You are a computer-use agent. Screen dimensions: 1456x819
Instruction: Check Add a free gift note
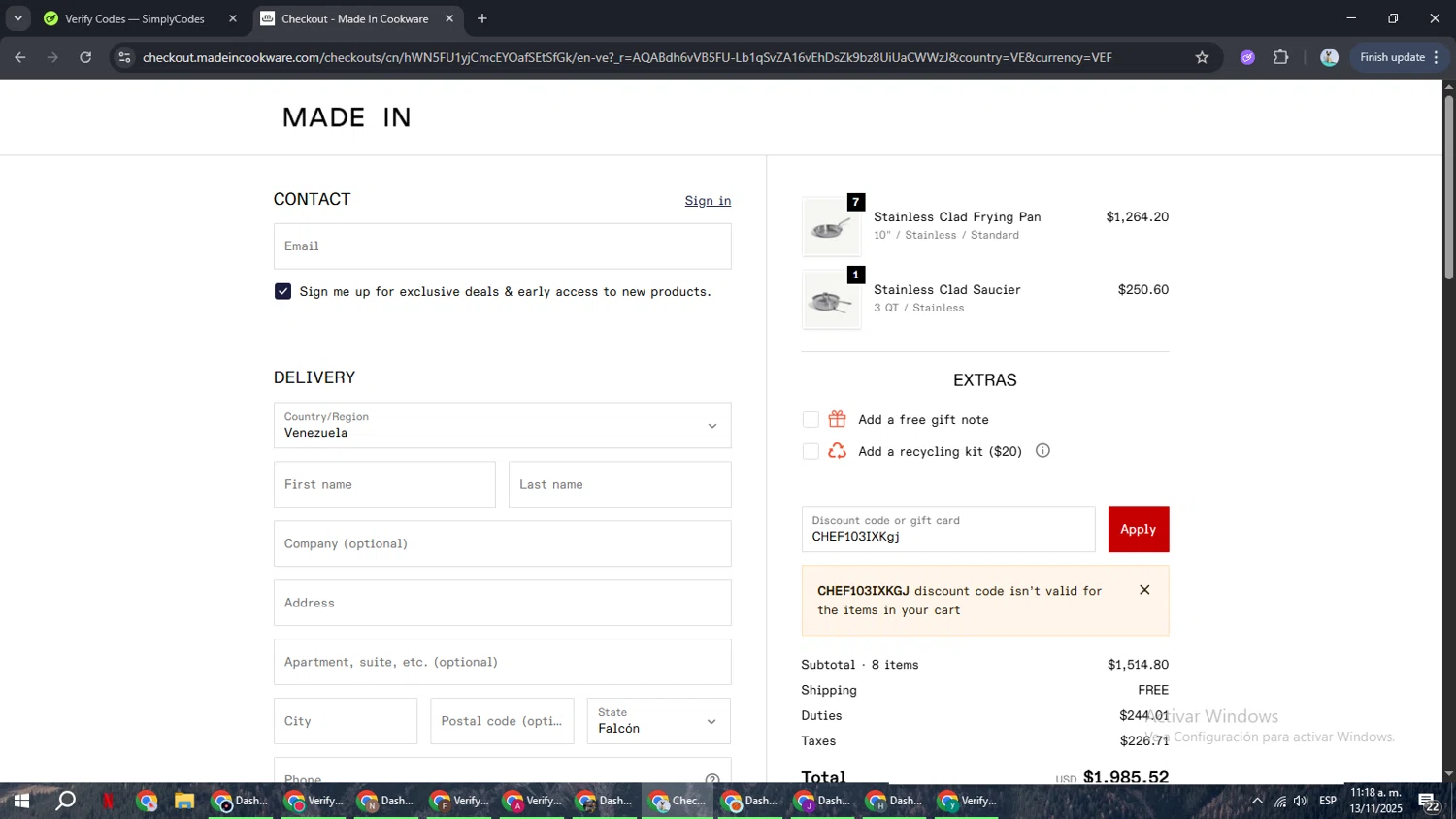click(x=811, y=420)
